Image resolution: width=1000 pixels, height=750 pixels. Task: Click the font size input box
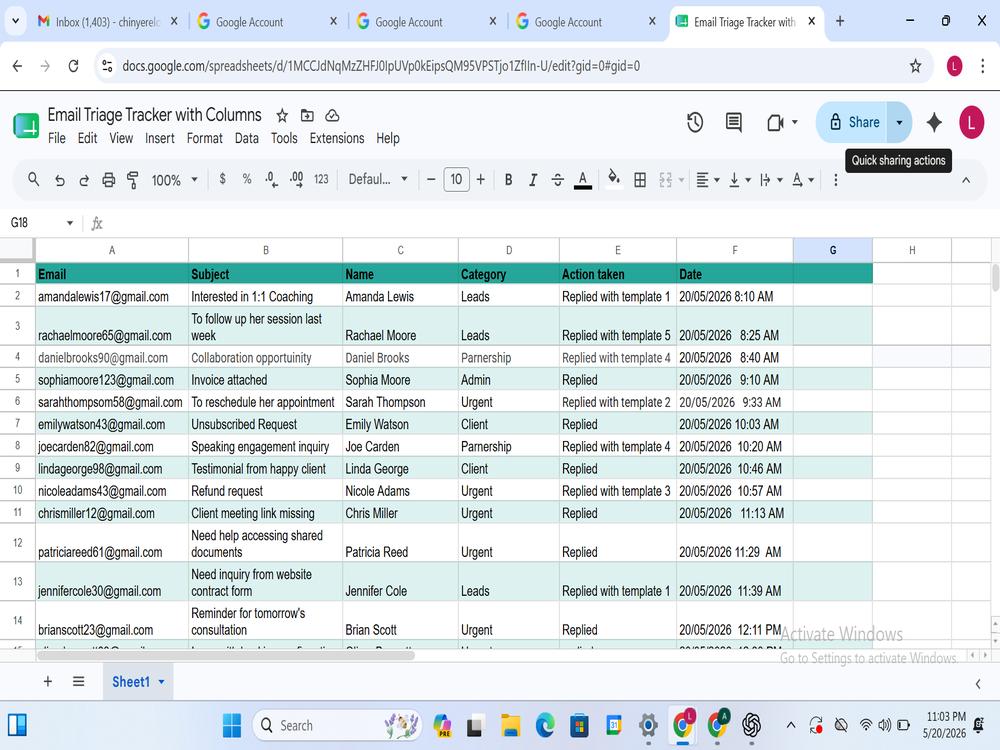pyautogui.click(x=456, y=179)
